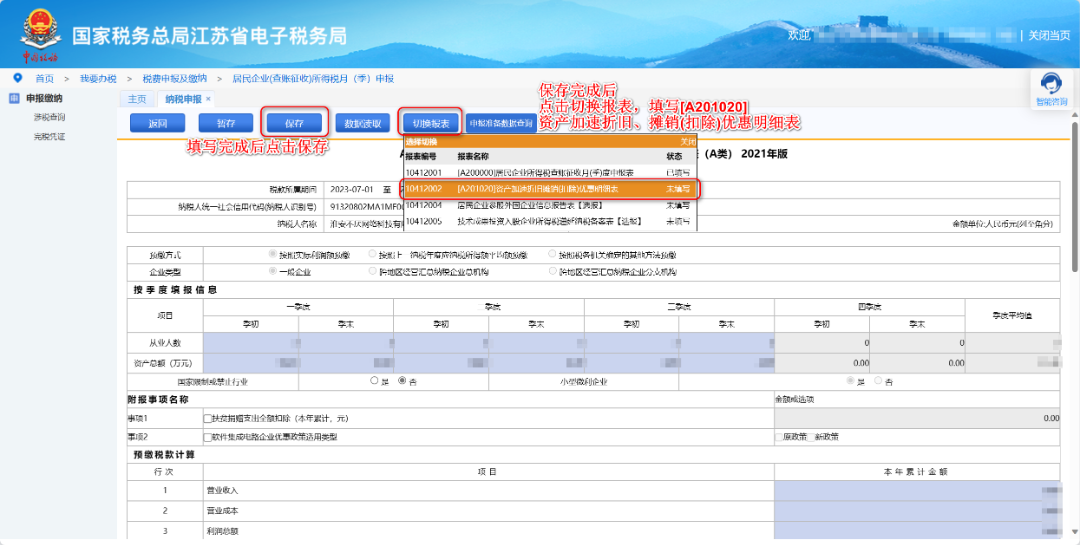Click the 申报缴纳 sidebar section icon
The width and height of the screenshot is (1080, 545).
(x=14, y=99)
